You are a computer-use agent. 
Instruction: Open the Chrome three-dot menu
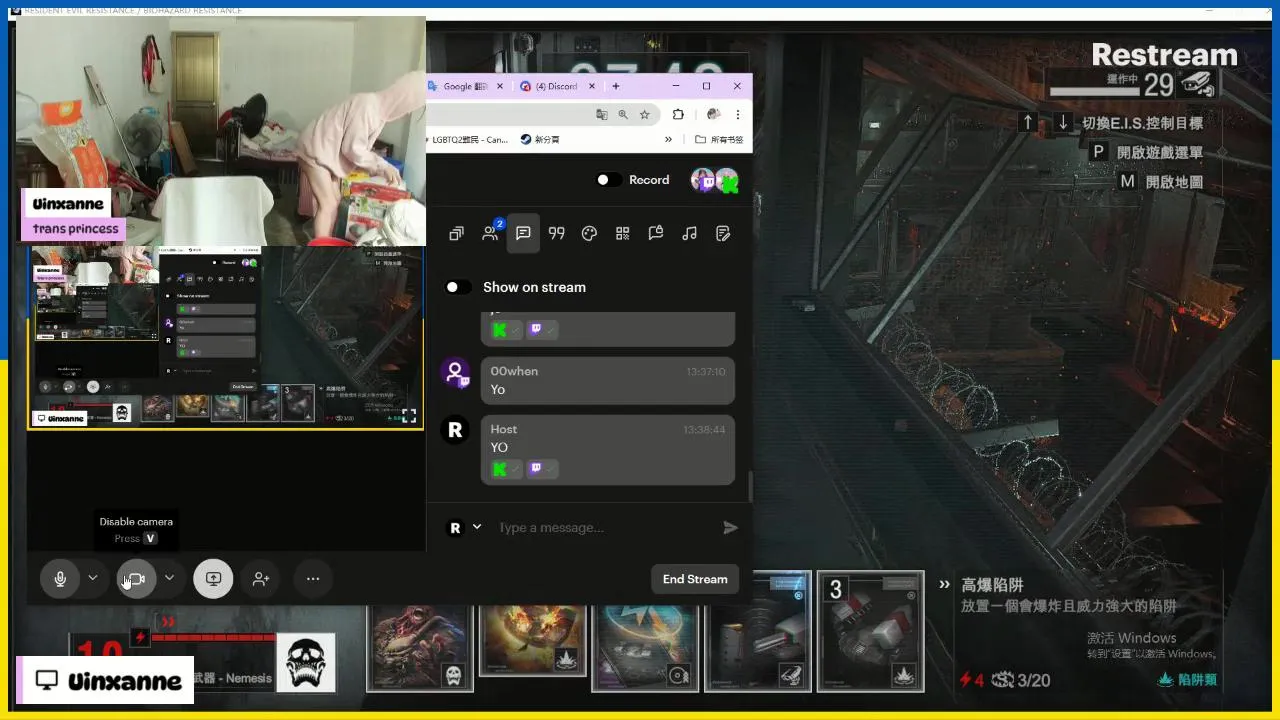[738, 114]
